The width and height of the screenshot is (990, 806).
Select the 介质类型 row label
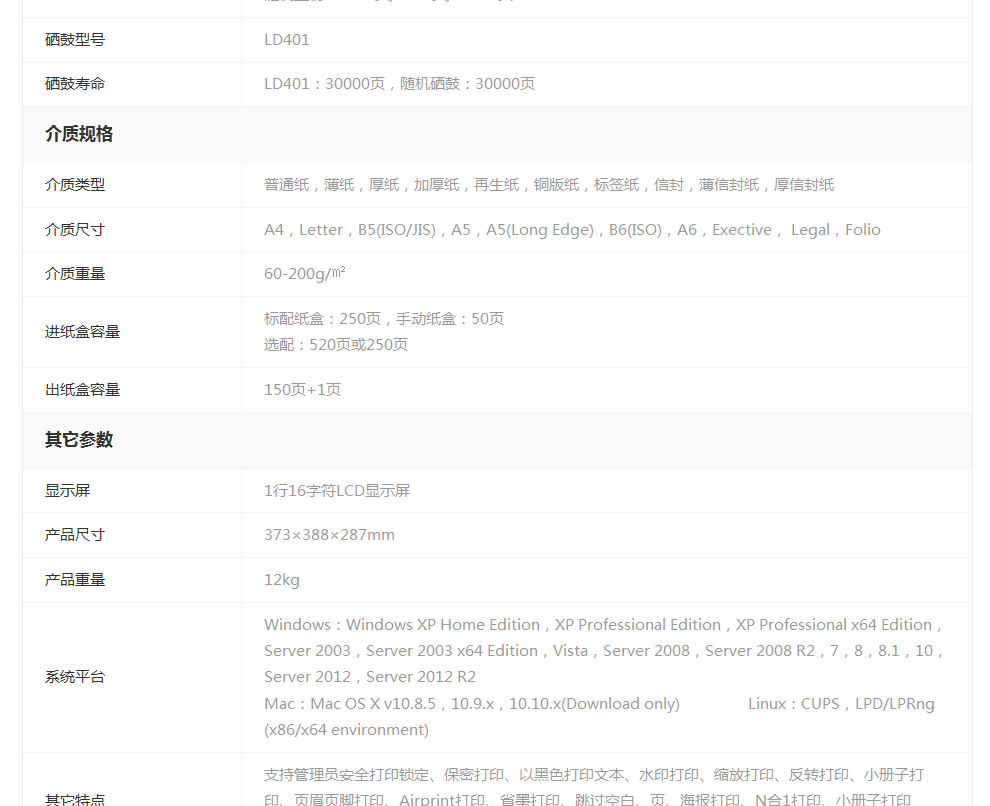point(75,185)
